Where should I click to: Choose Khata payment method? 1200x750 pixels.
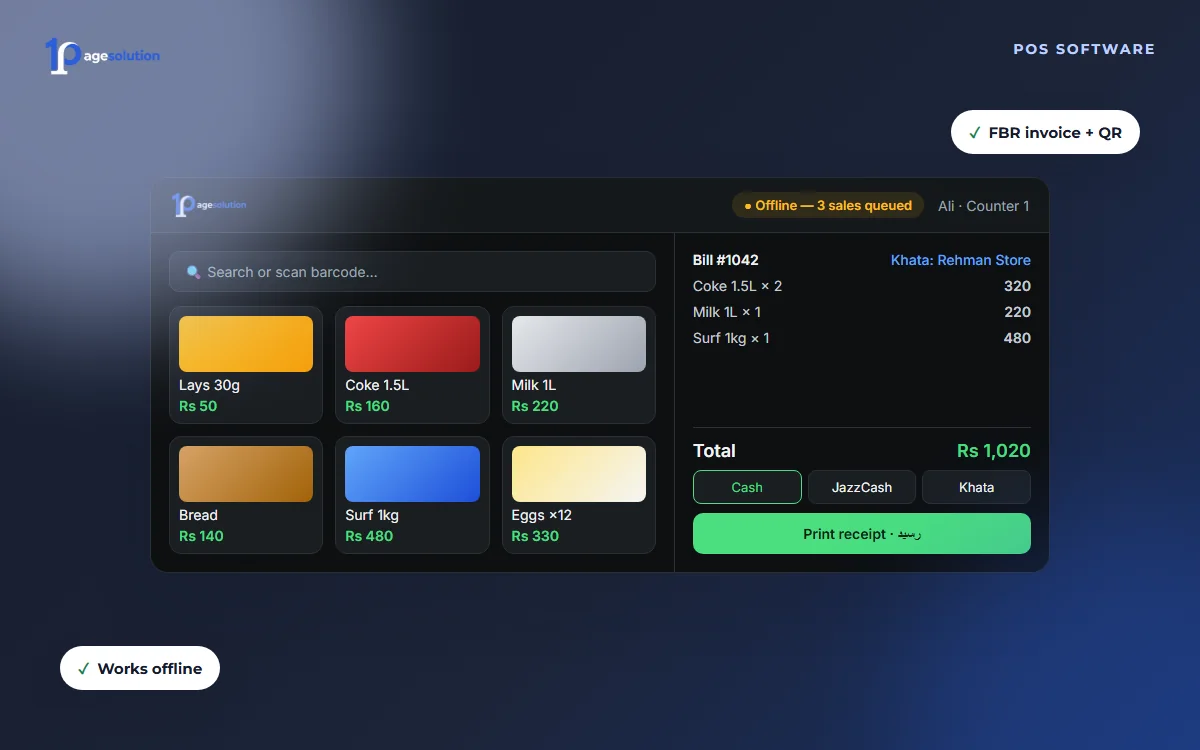tap(976, 487)
